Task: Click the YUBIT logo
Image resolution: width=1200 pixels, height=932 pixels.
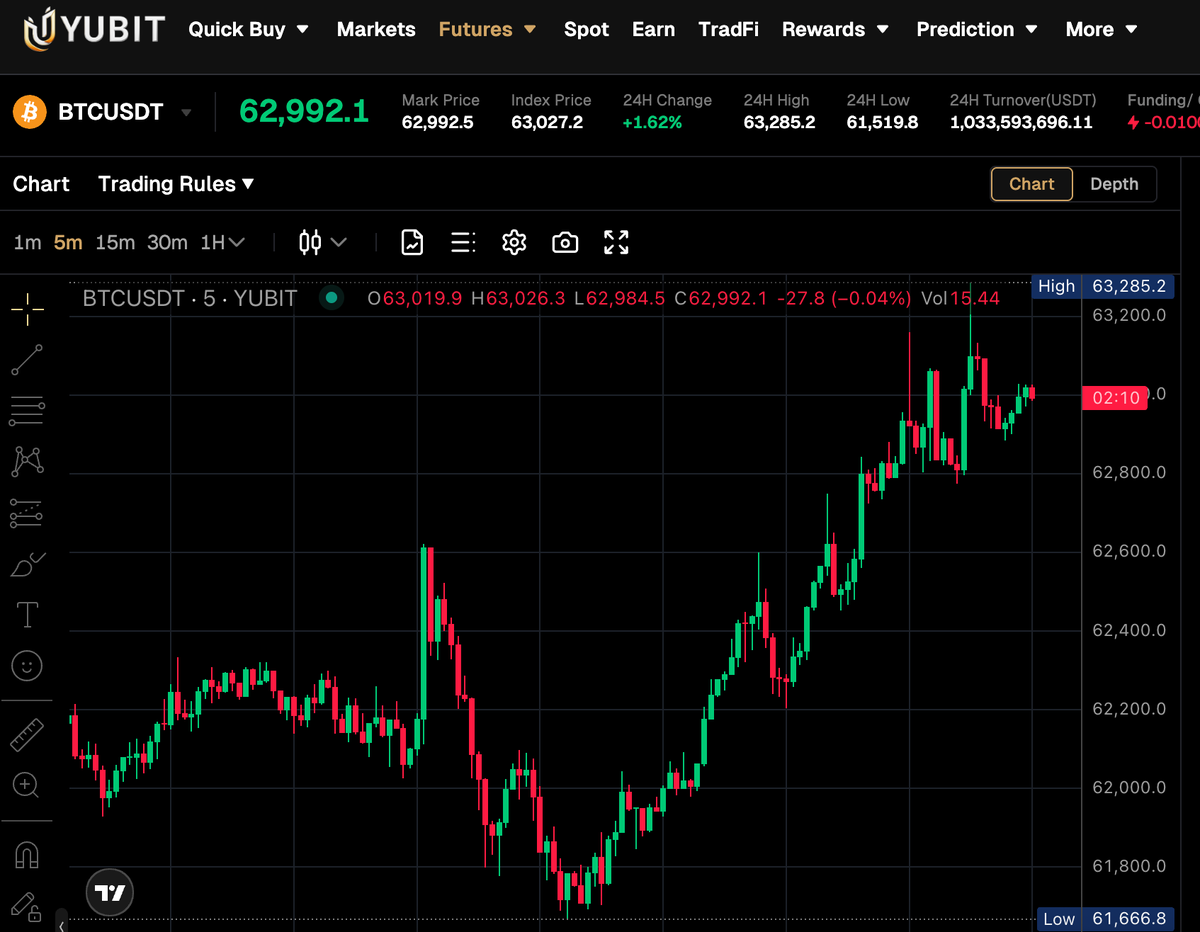Action: [x=94, y=29]
